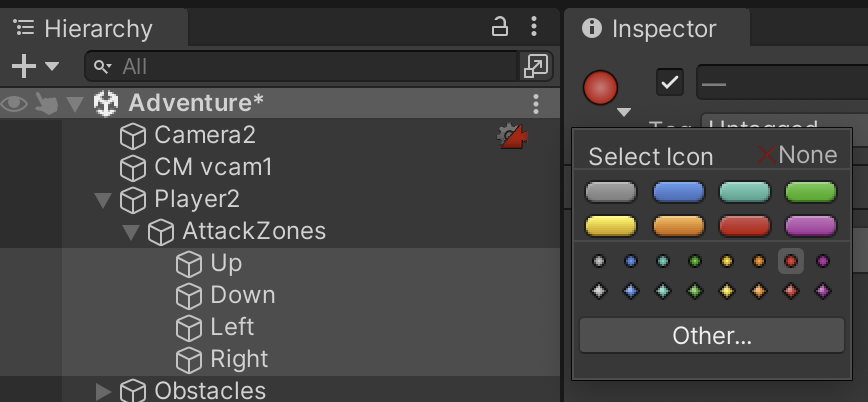Select the green label icon swatch
This screenshot has width=868, height=402.
click(x=810, y=191)
